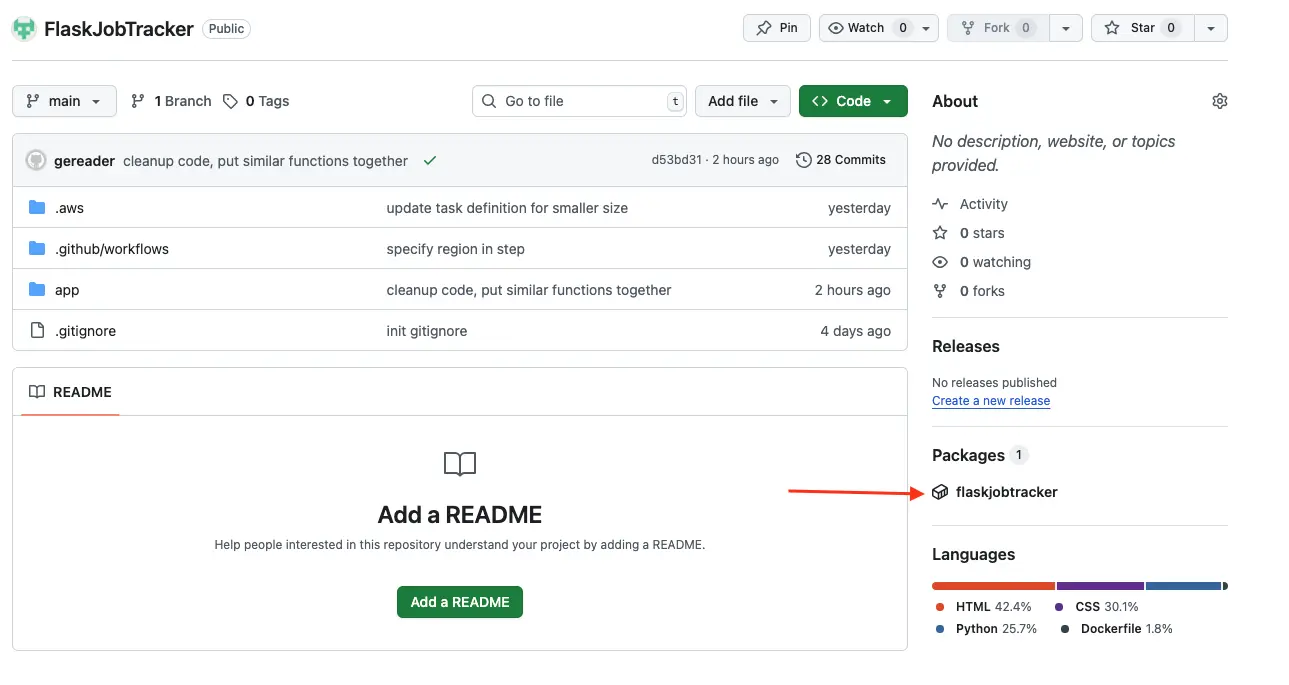View the 1 Branch list
The height and width of the screenshot is (685, 1289).
(x=171, y=101)
